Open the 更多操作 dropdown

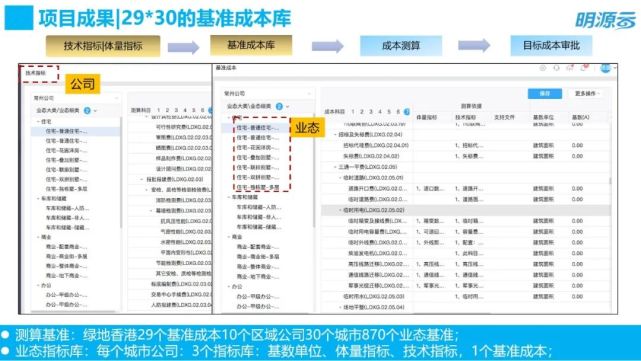pos(587,94)
